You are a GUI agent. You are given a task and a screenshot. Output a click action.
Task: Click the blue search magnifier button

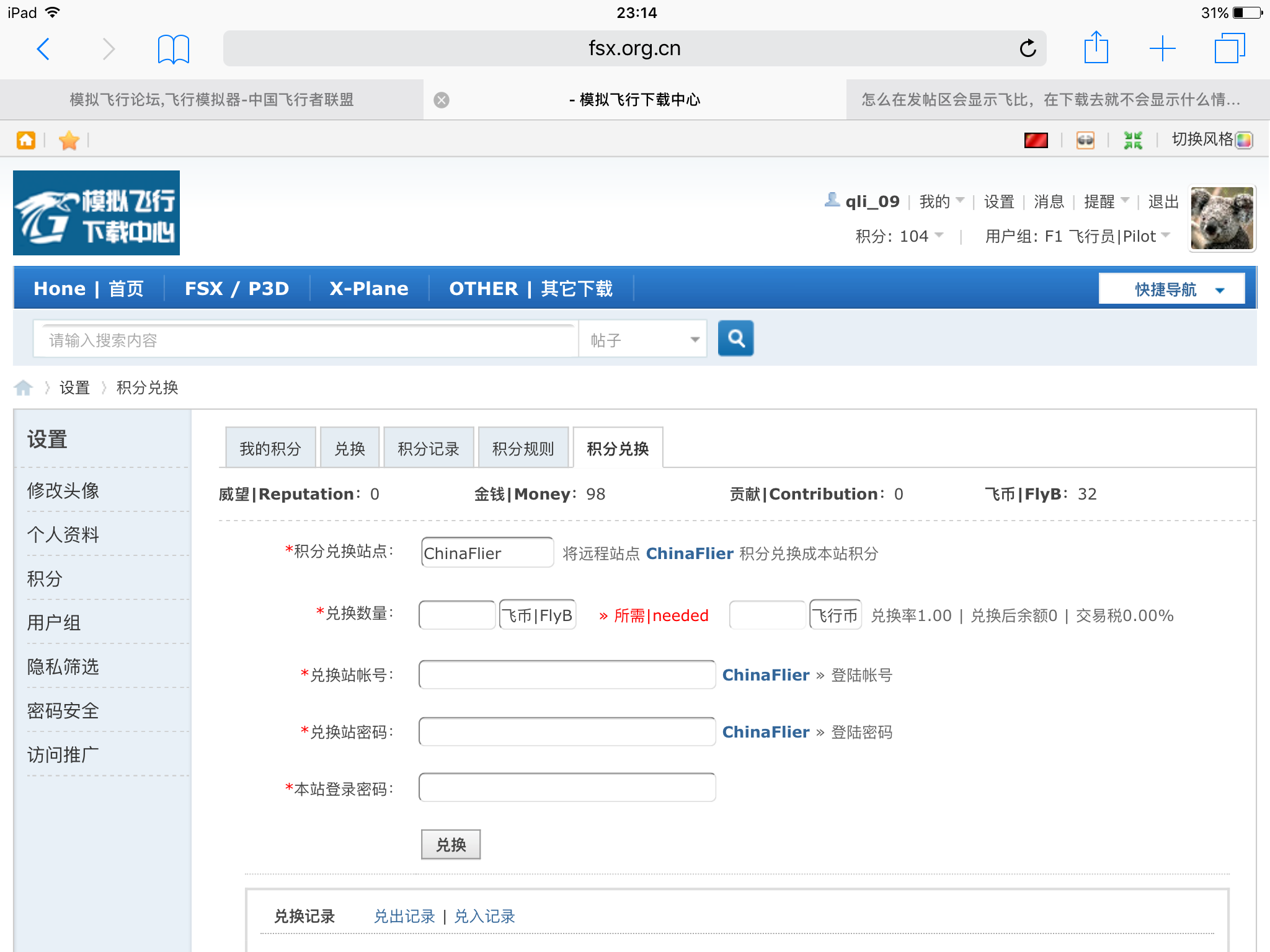(735, 338)
